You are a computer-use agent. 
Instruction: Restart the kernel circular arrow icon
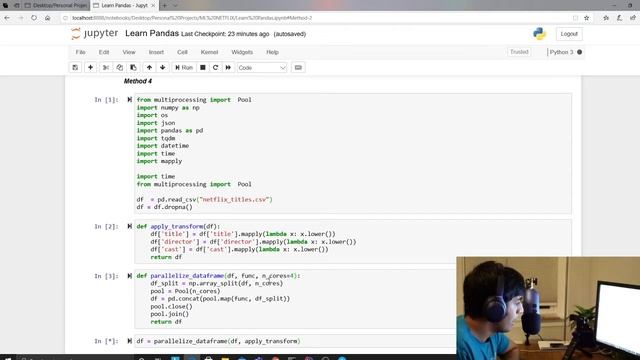216,67
